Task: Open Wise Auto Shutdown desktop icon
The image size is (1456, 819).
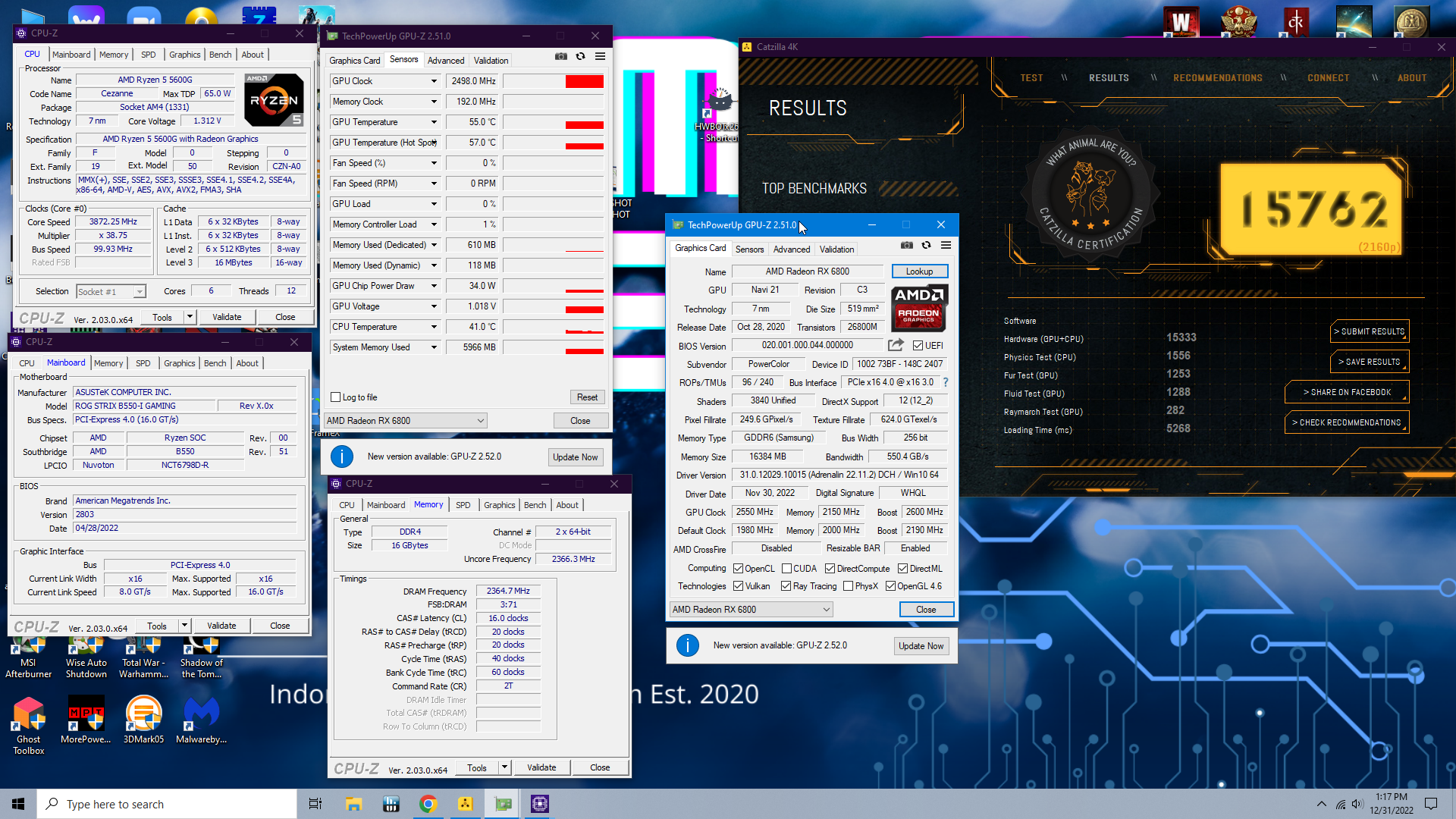Action: click(86, 657)
